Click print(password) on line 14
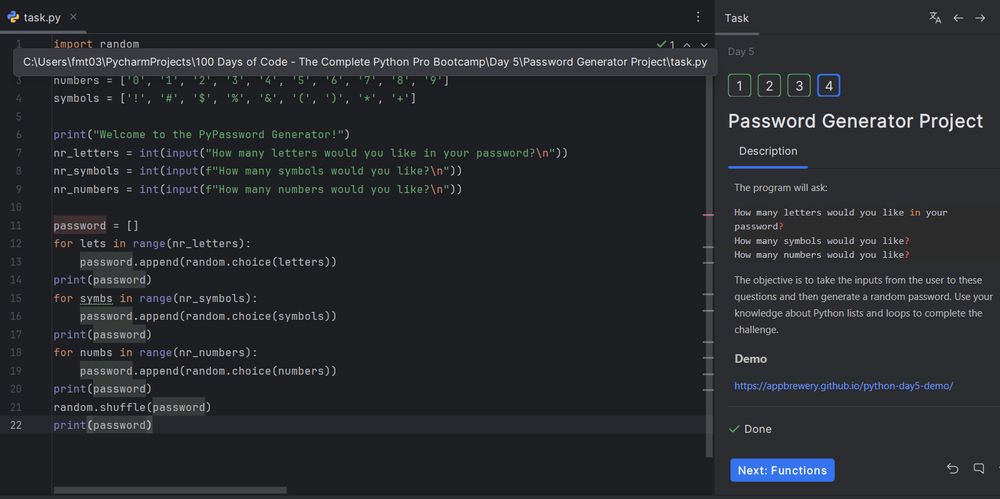1000x499 pixels. click(103, 280)
